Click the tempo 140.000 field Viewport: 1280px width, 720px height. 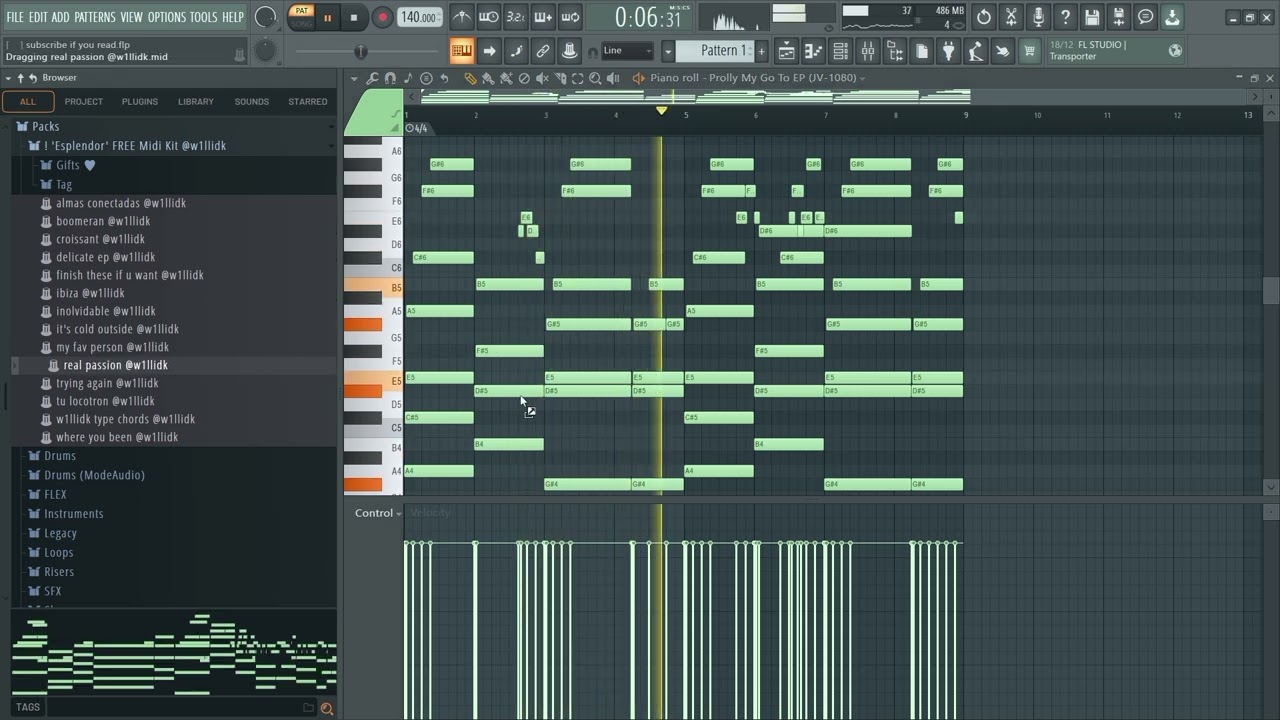[420, 17]
